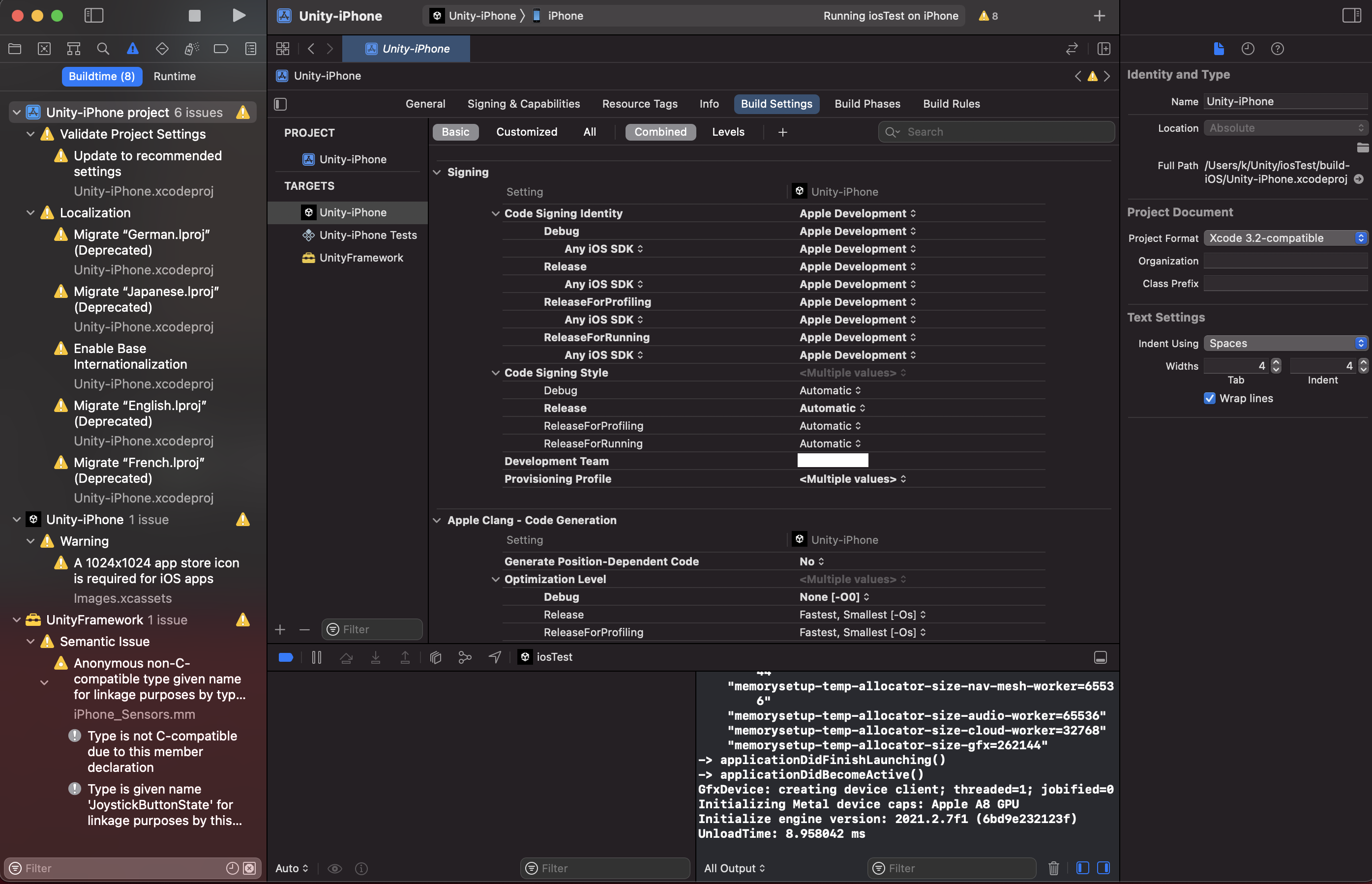Switch to the Runtime issues tab

coord(175,76)
